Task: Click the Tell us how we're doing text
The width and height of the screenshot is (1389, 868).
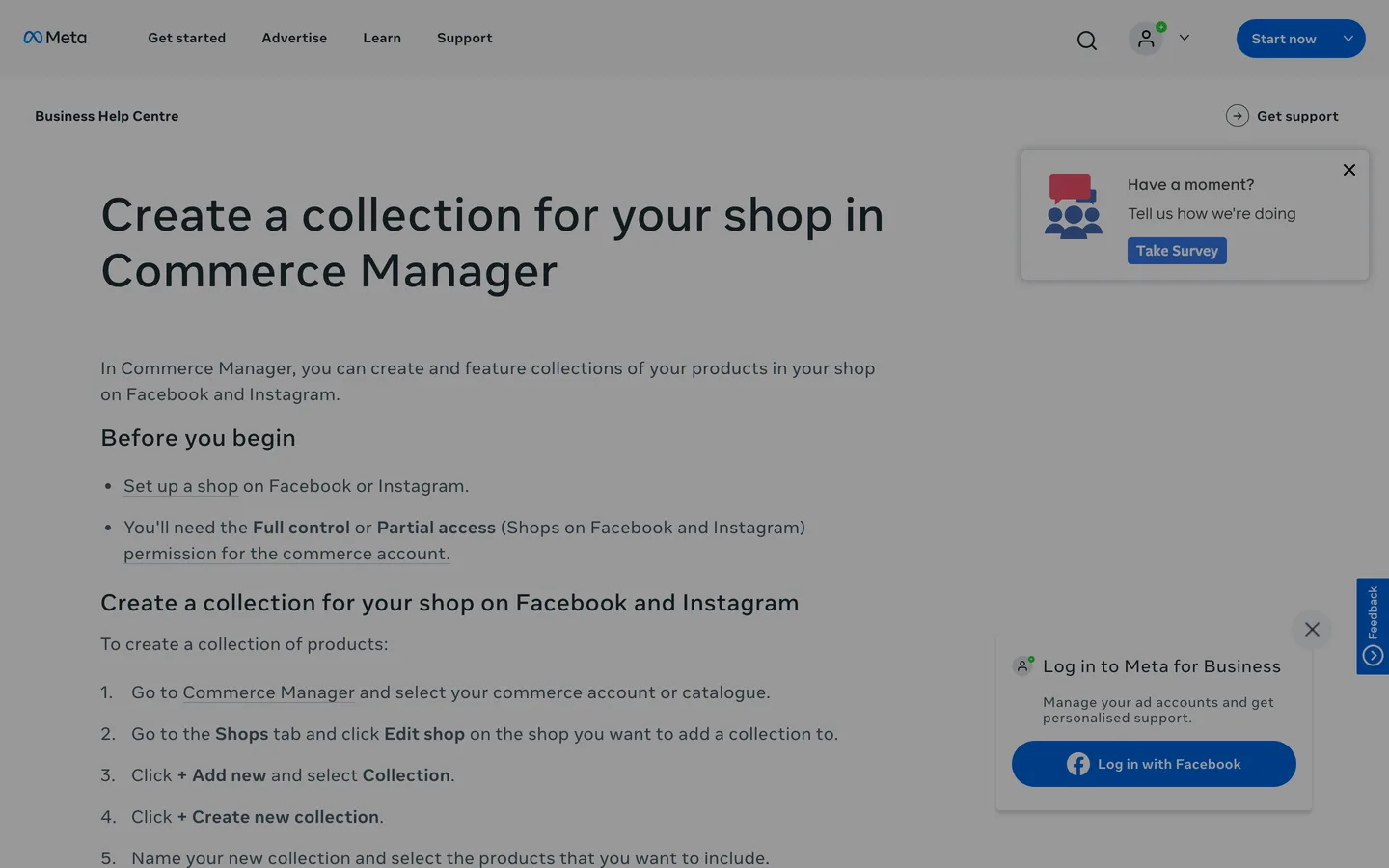Action: [x=1212, y=213]
